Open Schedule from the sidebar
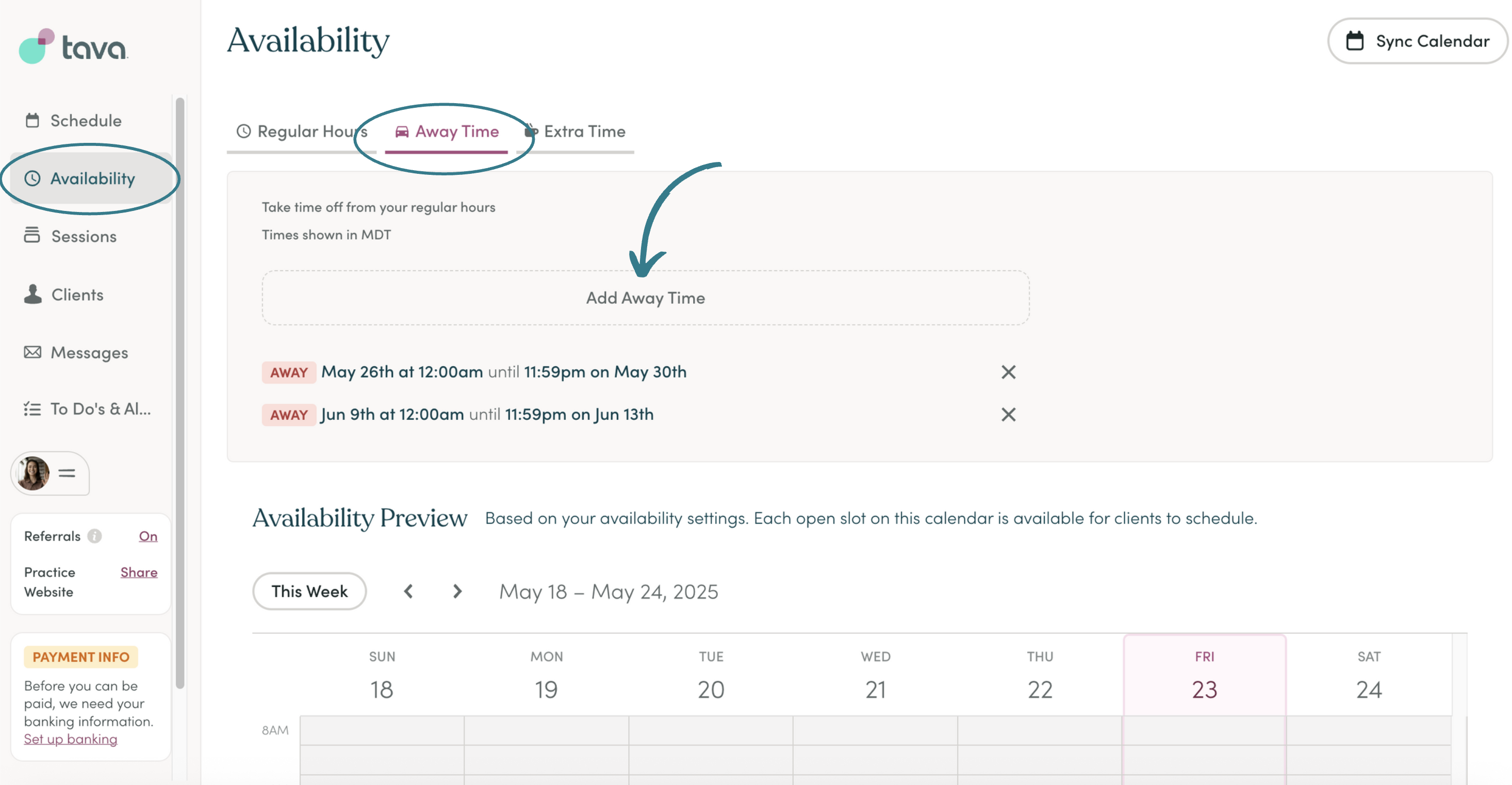 click(x=74, y=120)
